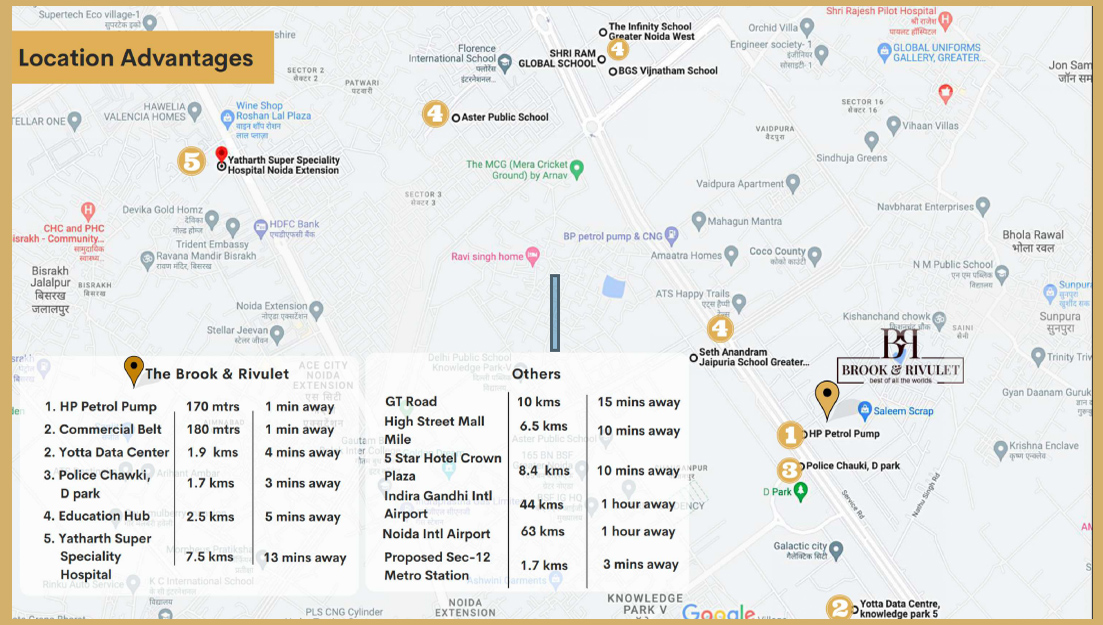Click the red pin at Yatharth Hospital
The image size is (1103, 625).
pyautogui.click(x=221, y=156)
